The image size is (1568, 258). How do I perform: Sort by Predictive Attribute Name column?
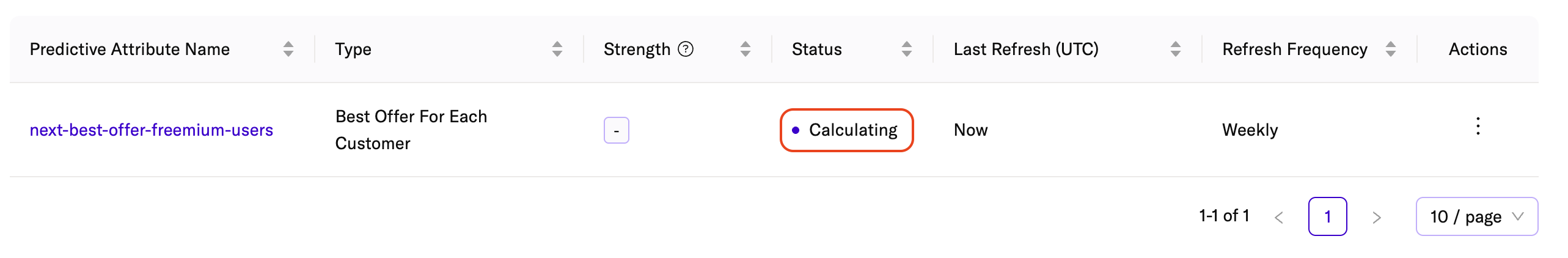[x=288, y=49]
